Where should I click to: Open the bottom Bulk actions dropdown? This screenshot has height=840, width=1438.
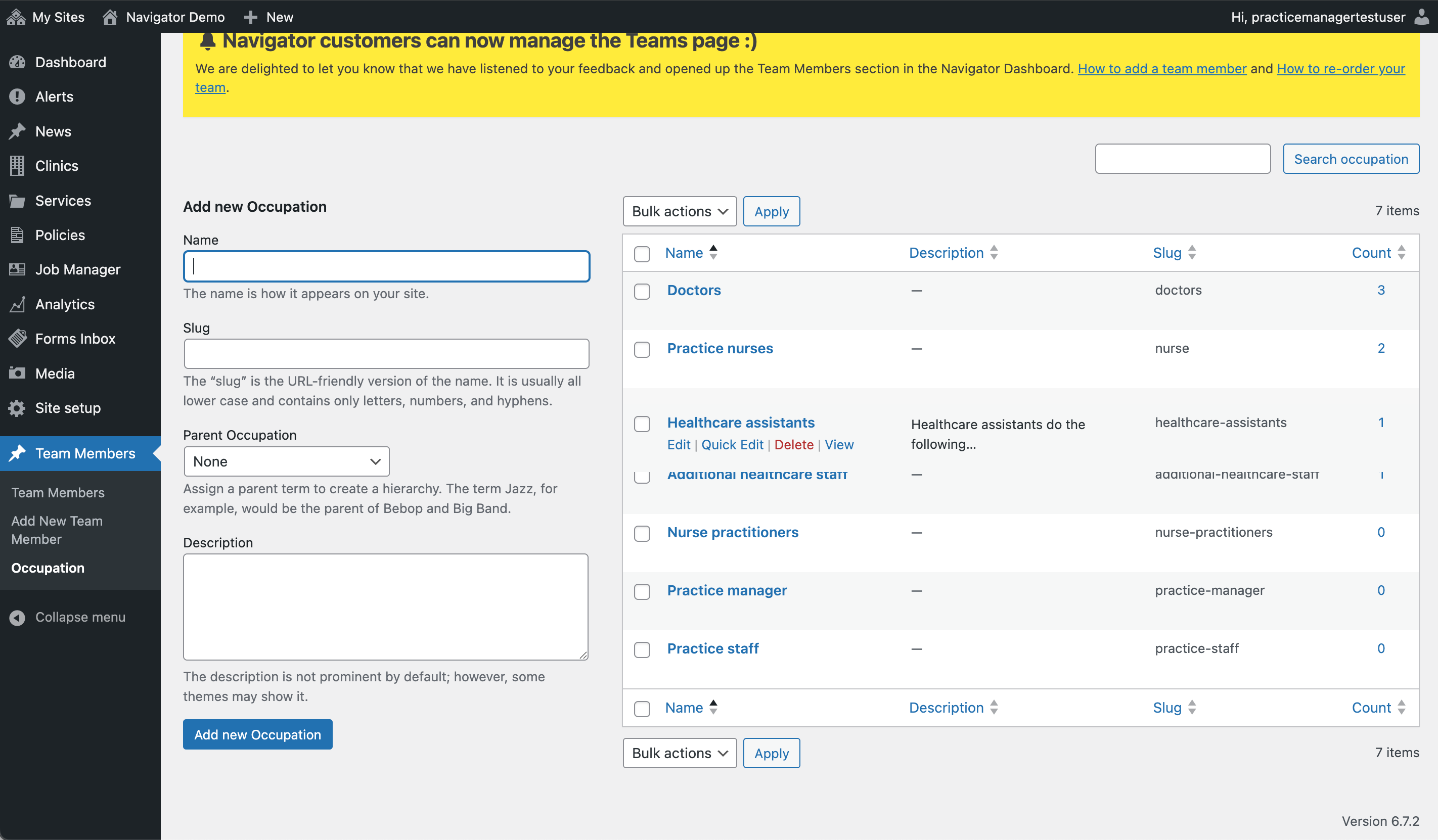[680, 753]
